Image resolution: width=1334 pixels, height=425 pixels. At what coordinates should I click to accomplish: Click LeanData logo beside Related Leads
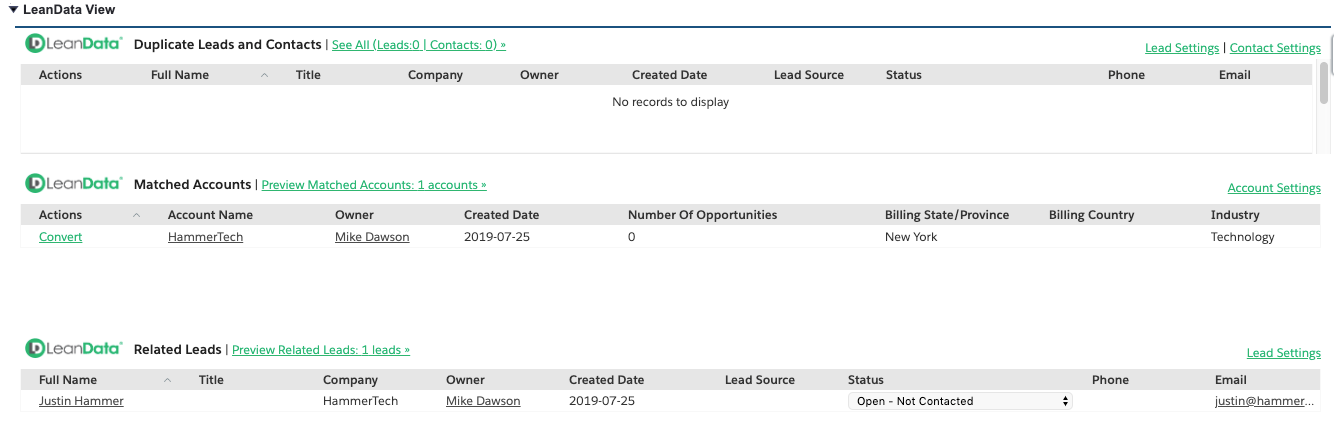tap(74, 349)
